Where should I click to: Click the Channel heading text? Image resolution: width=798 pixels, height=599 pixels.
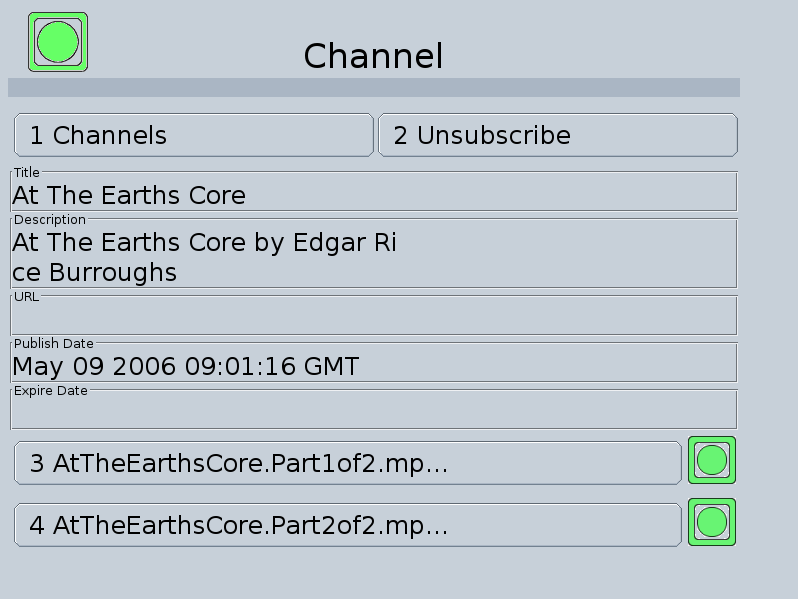tap(374, 56)
